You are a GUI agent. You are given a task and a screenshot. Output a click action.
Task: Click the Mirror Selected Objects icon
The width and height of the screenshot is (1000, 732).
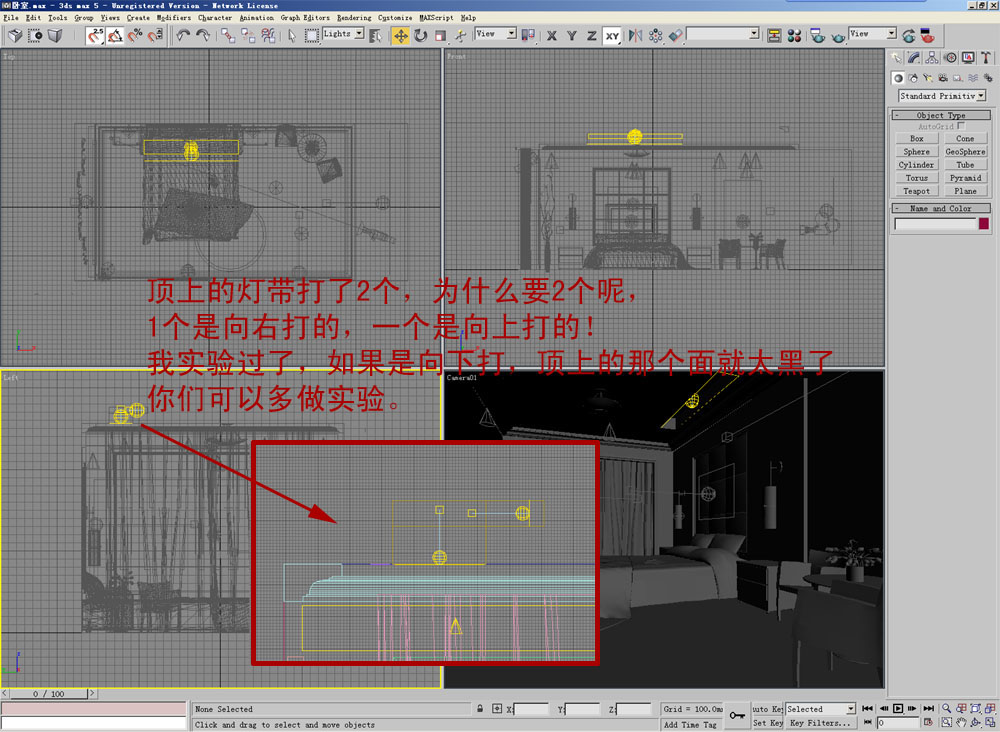pyautogui.click(x=636, y=36)
